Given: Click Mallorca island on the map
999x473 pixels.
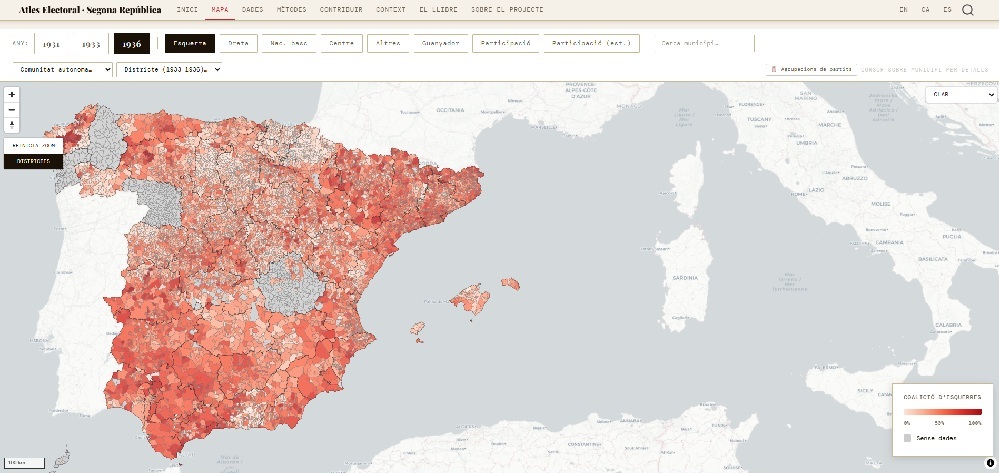Looking at the screenshot, I should (x=472, y=298).
